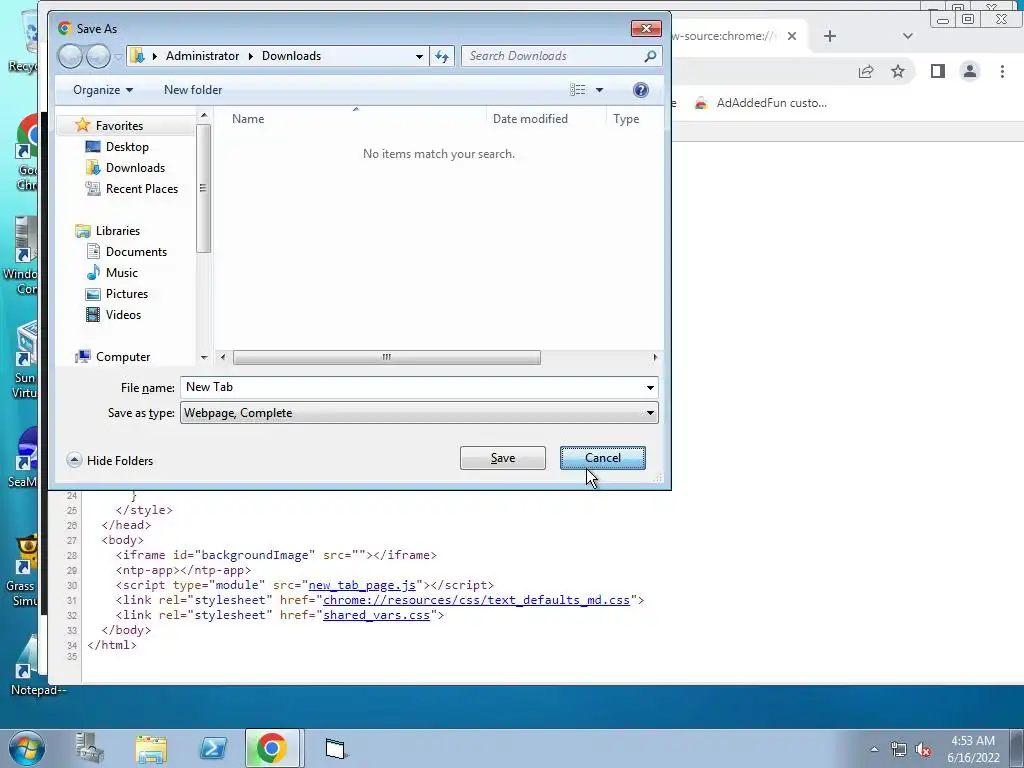This screenshot has height=768, width=1024.
Task: Click Chrome icon in the taskbar
Action: pyautogui.click(x=272, y=748)
